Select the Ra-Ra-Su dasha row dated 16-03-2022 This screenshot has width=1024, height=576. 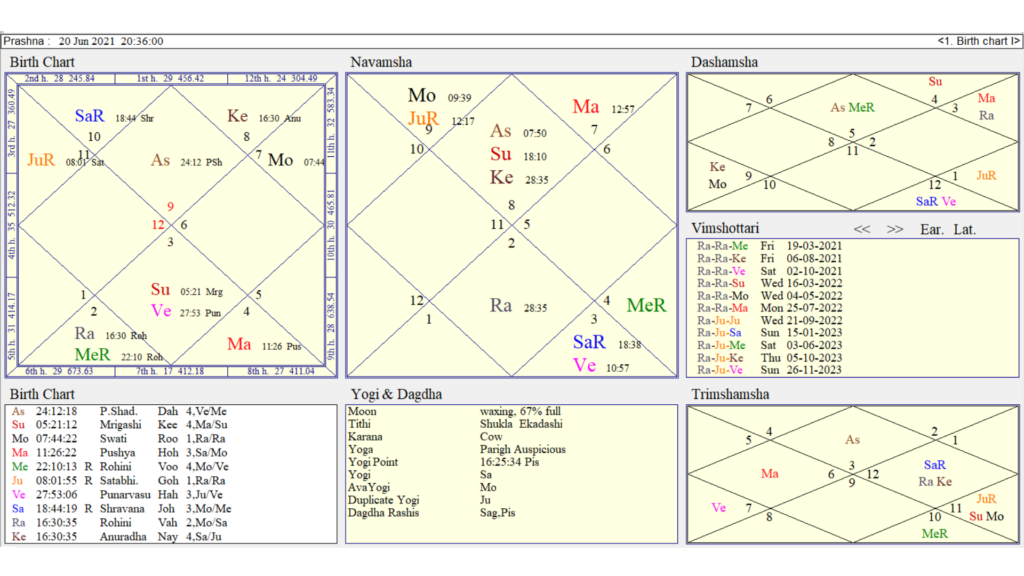(x=769, y=283)
